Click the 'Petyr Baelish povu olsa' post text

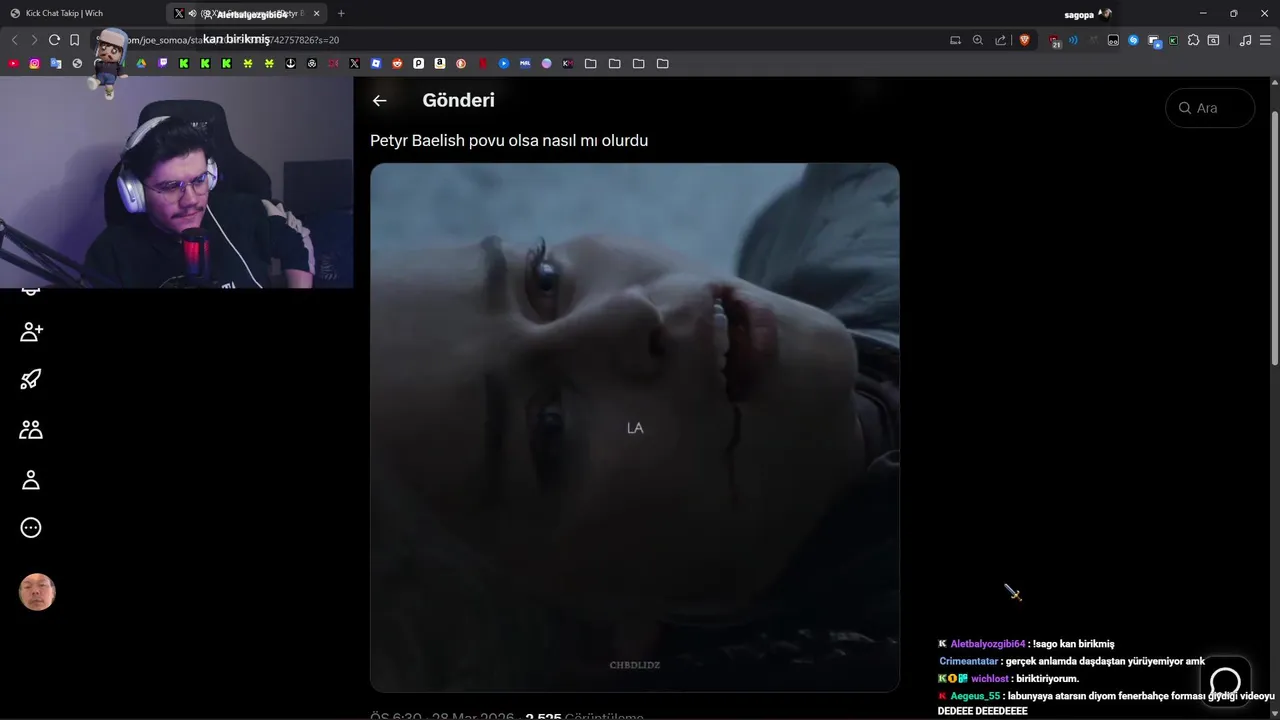pos(509,141)
